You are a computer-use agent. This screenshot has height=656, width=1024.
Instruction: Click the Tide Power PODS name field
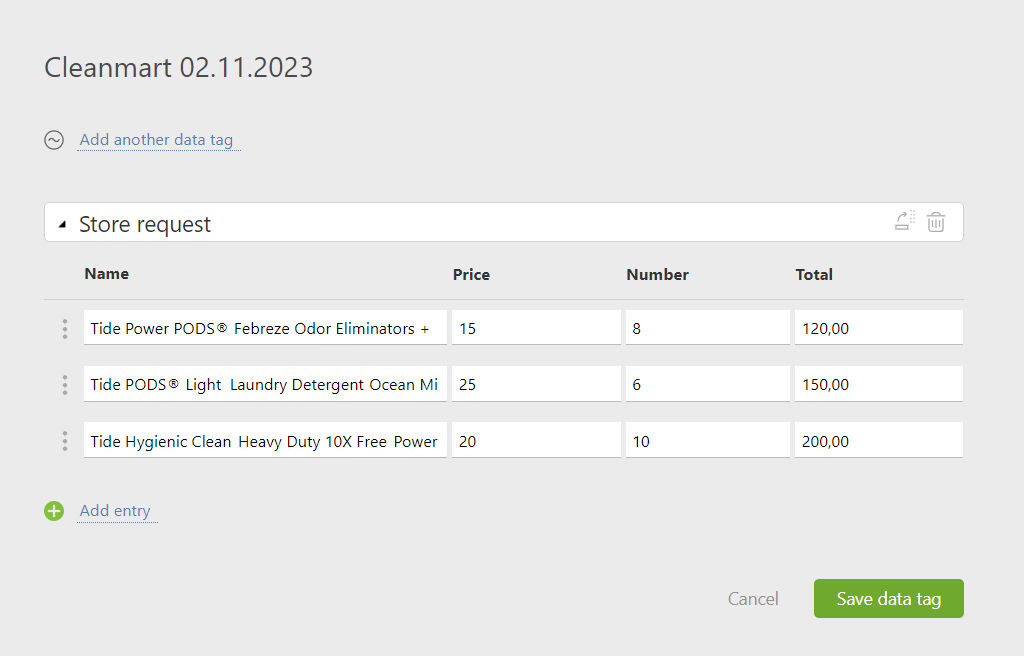[265, 327]
